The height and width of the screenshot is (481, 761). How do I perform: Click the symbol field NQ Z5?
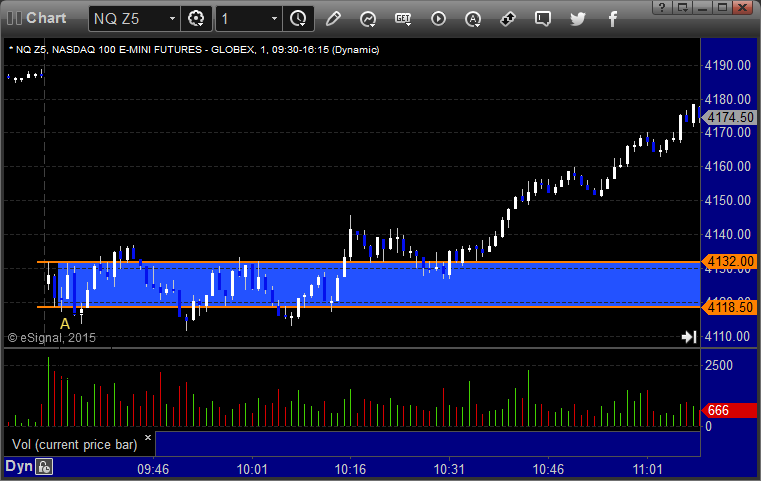(x=128, y=19)
